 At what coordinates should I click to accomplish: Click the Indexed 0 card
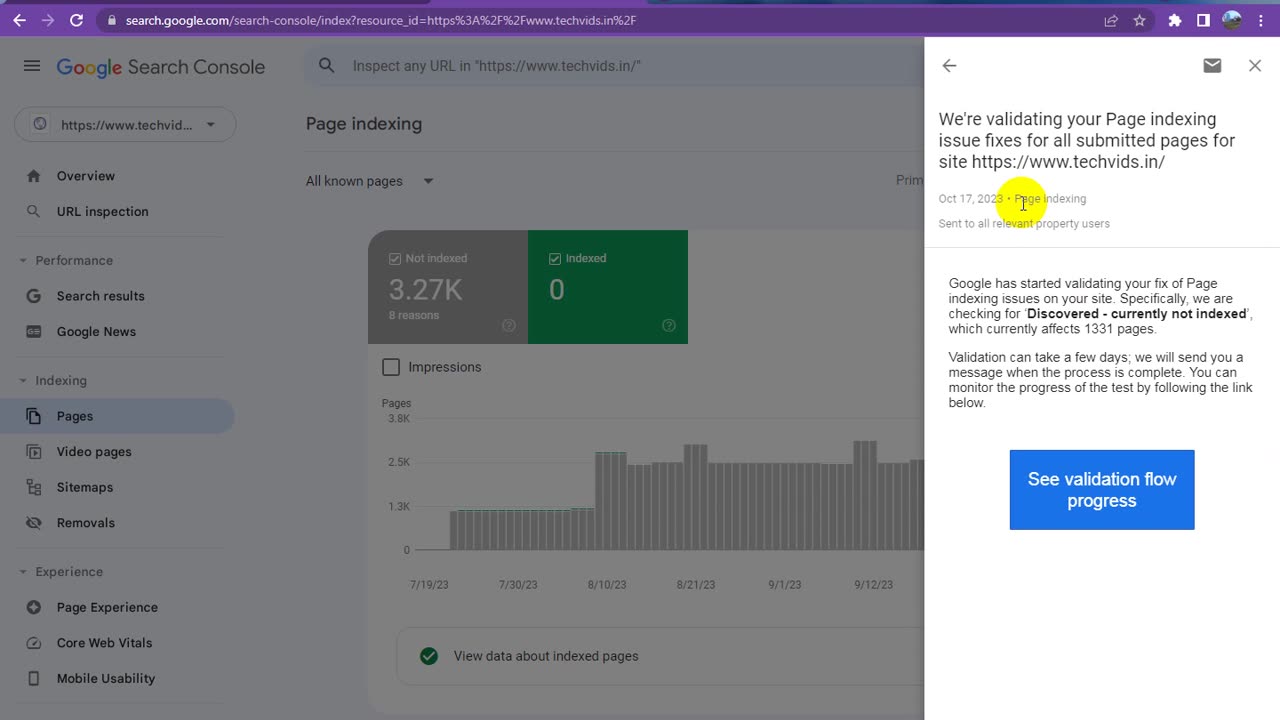[608, 287]
